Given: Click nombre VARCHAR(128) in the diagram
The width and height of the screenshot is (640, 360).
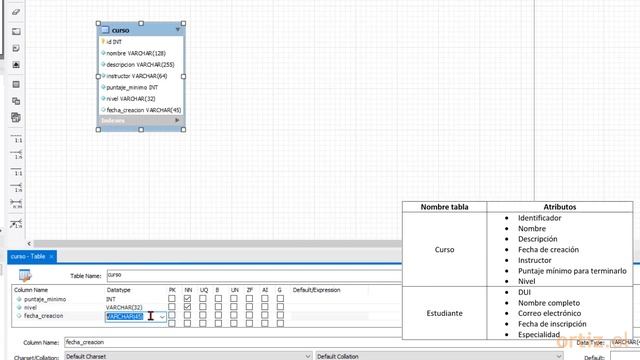Looking at the screenshot, I should point(136,53).
